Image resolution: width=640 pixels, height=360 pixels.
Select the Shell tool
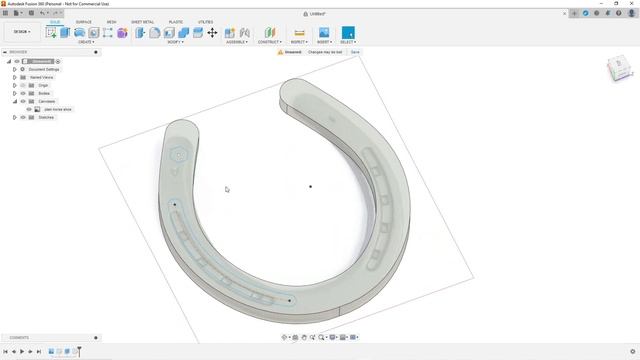(169, 33)
